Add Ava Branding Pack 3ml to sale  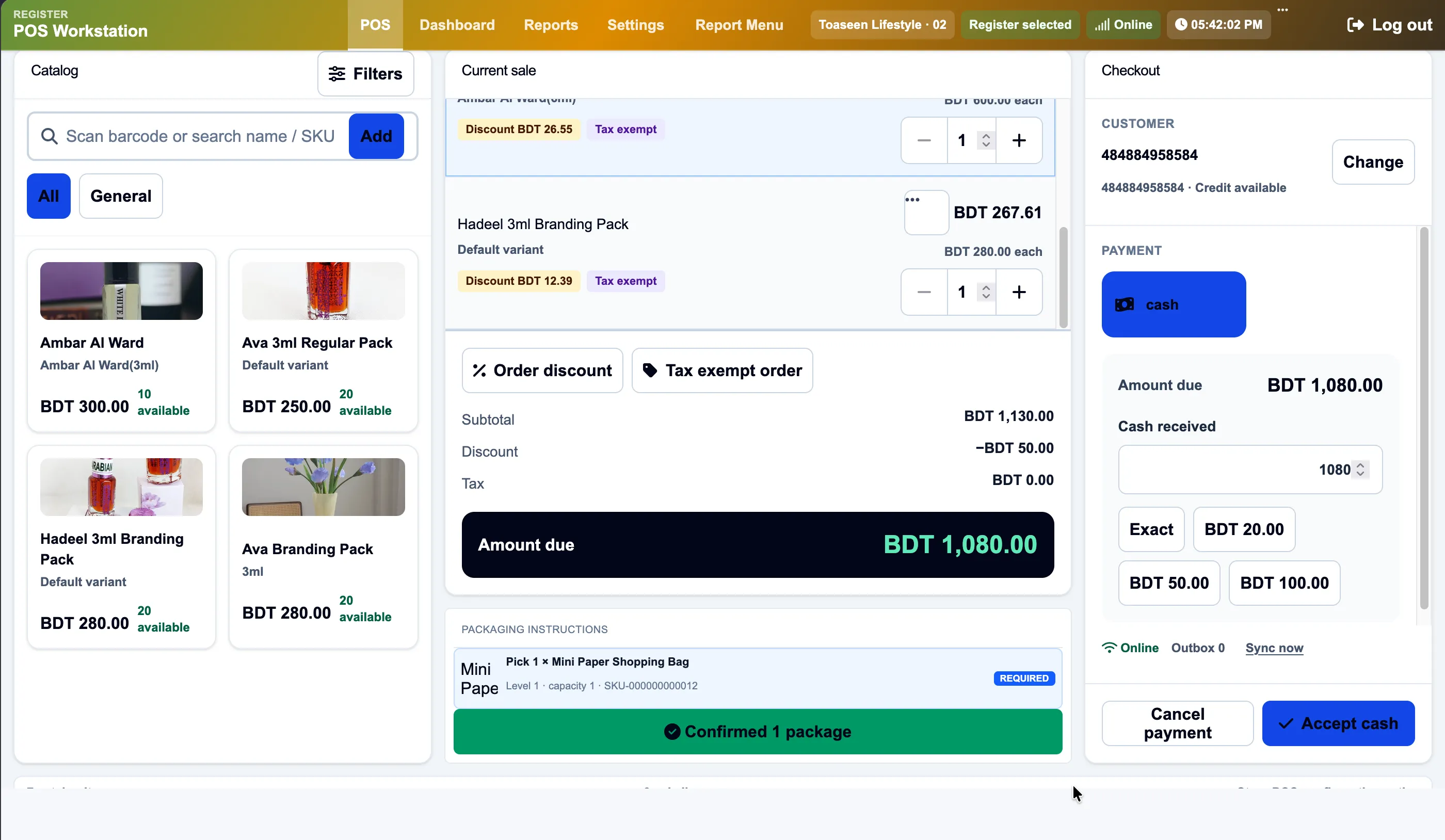tap(324, 547)
